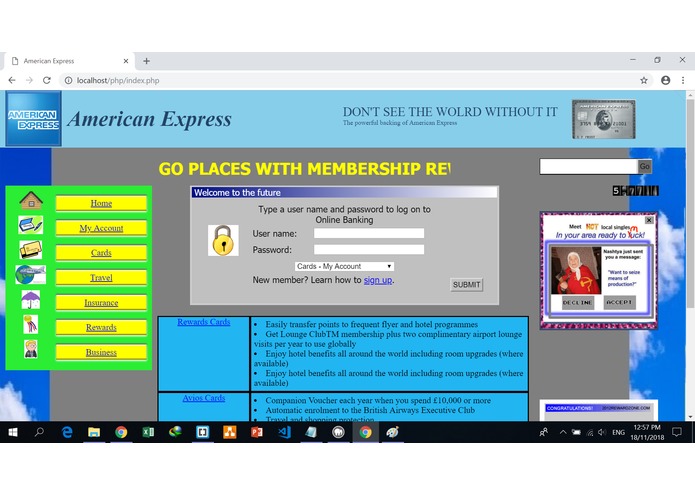Close the American Express tab

coord(126,61)
